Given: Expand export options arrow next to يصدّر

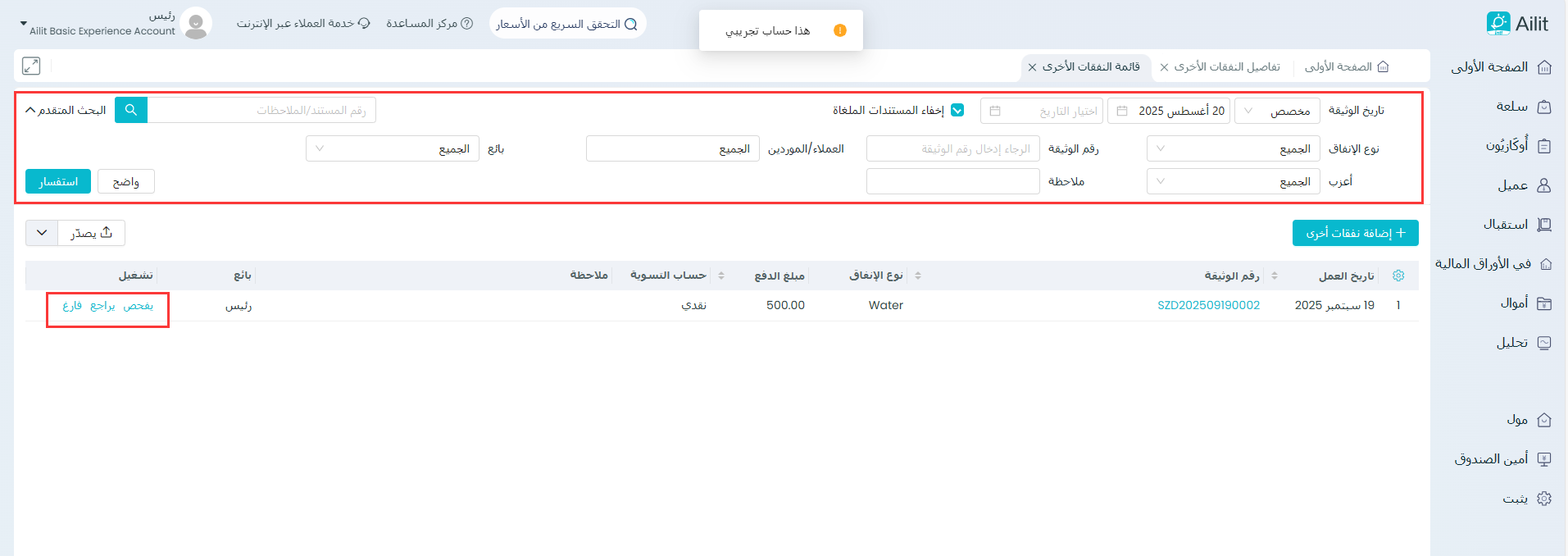Looking at the screenshot, I should 42,233.
